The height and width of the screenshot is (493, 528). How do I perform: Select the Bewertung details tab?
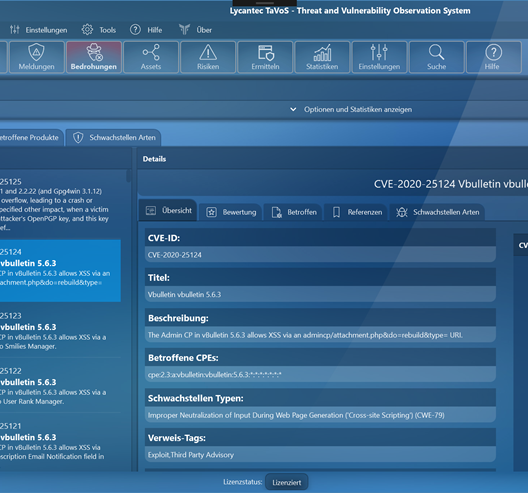(x=230, y=212)
